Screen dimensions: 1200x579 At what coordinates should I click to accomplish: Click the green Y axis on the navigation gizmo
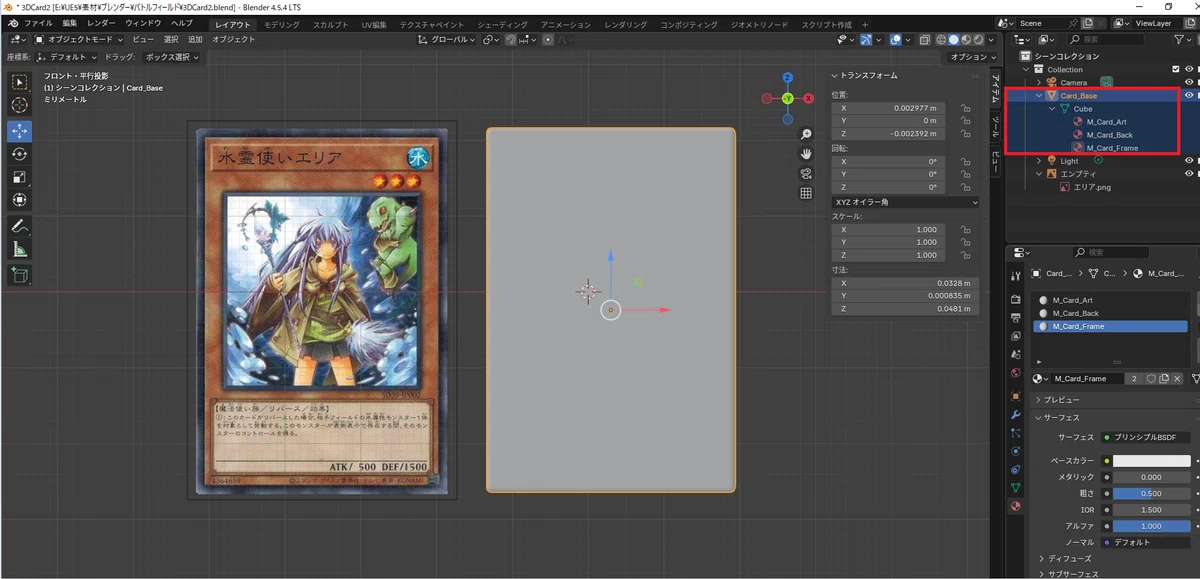coord(788,98)
